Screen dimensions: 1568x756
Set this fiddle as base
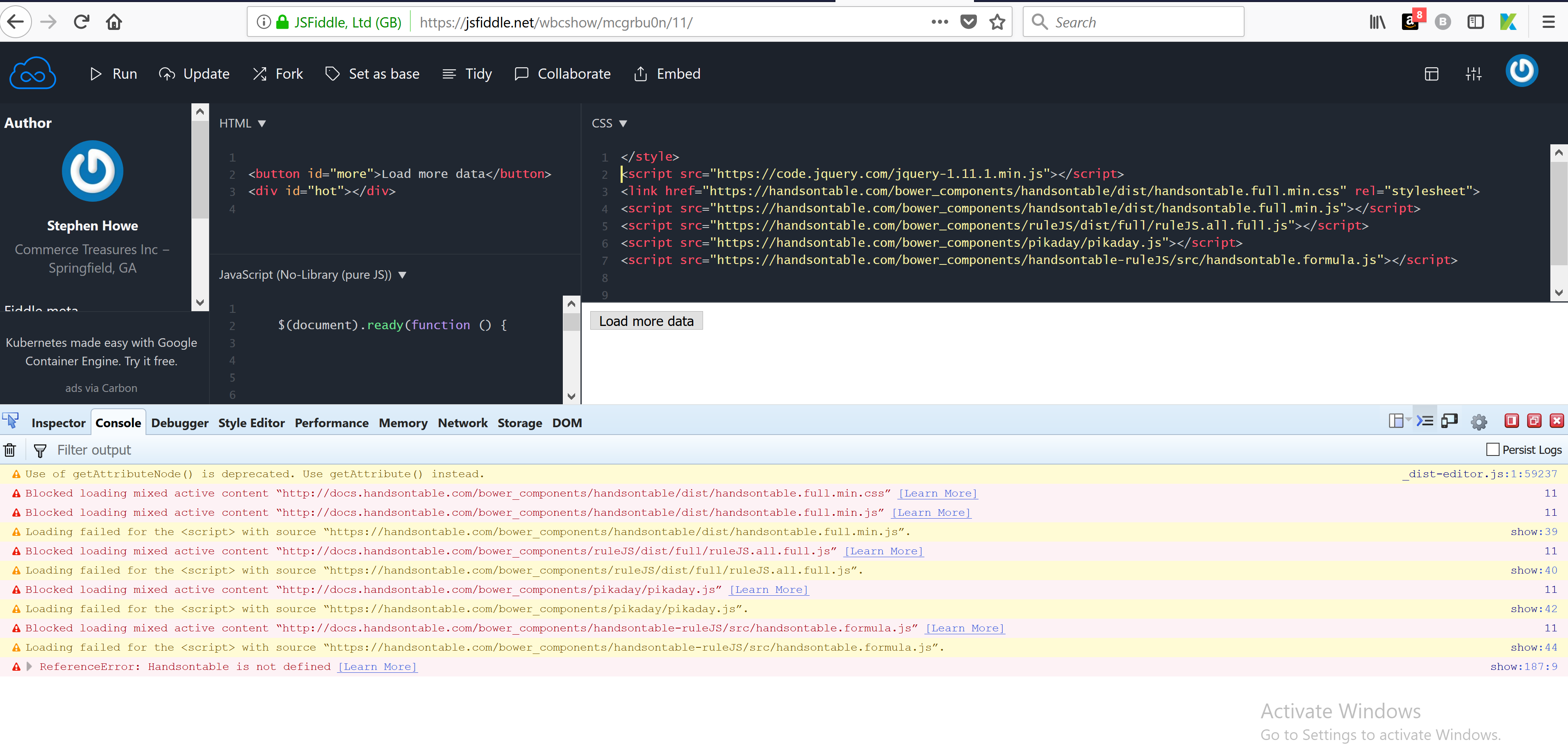tap(373, 74)
